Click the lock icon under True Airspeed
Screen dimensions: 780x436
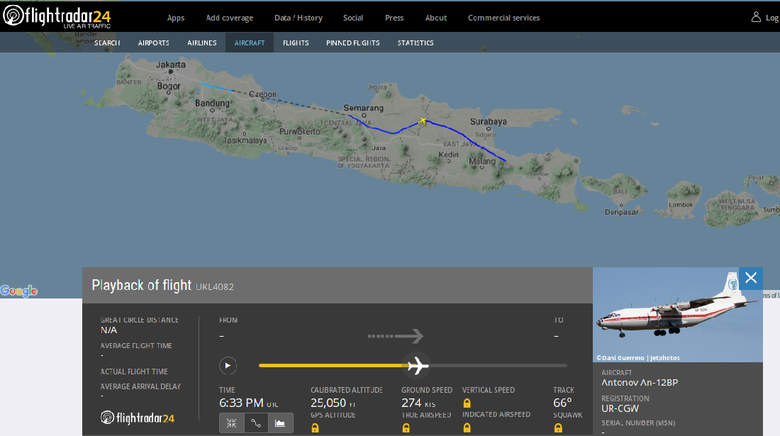pyautogui.click(x=406, y=428)
